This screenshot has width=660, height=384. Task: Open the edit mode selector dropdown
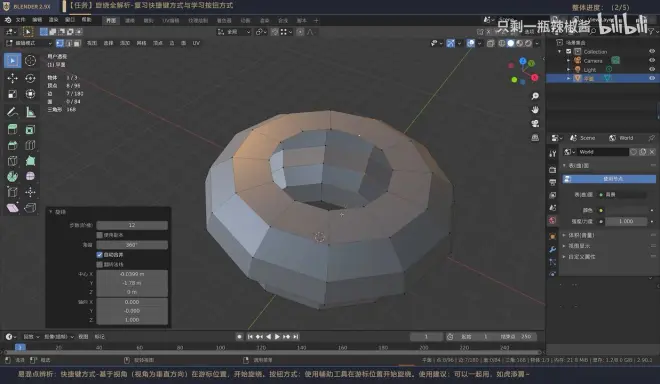pyautogui.click(x=29, y=43)
